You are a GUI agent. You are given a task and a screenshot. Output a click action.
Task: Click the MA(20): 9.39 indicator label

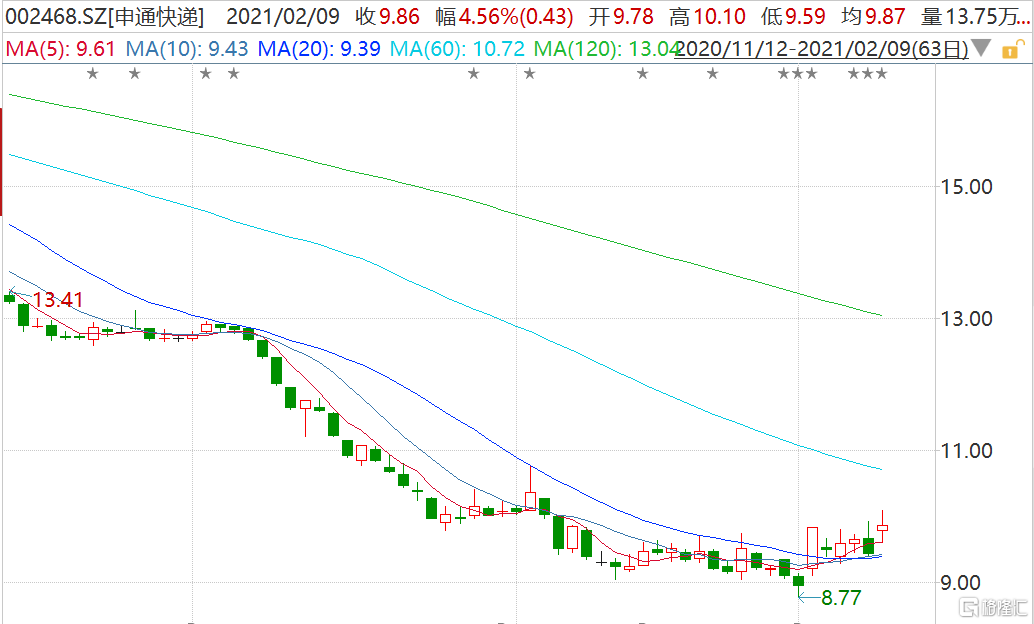[319, 49]
